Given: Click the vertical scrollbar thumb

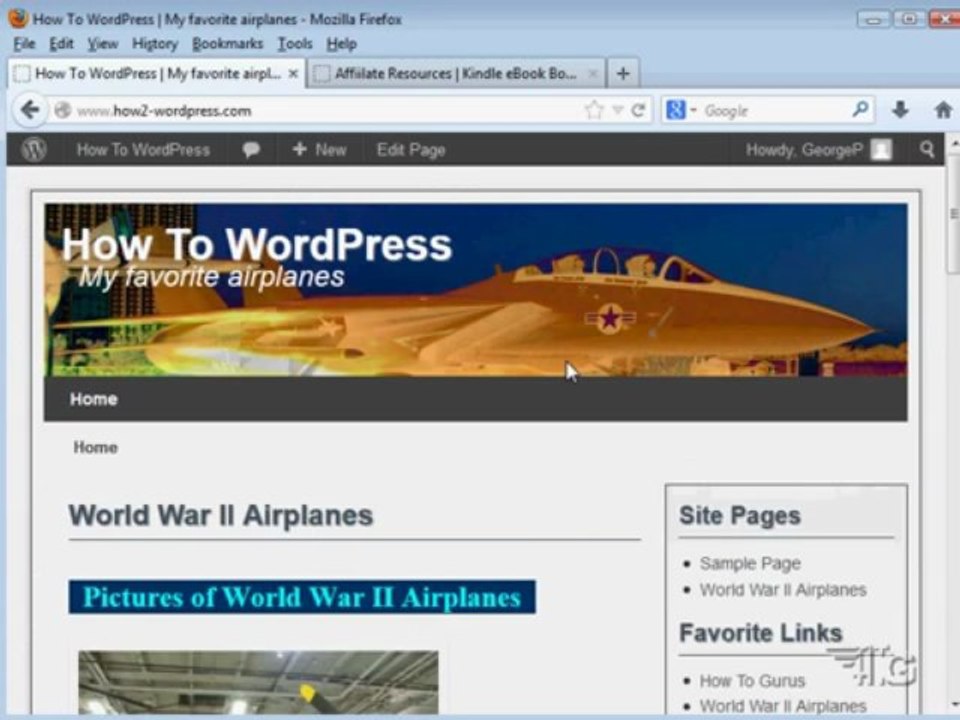Looking at the screenshot, I should [x=953, y=213].
